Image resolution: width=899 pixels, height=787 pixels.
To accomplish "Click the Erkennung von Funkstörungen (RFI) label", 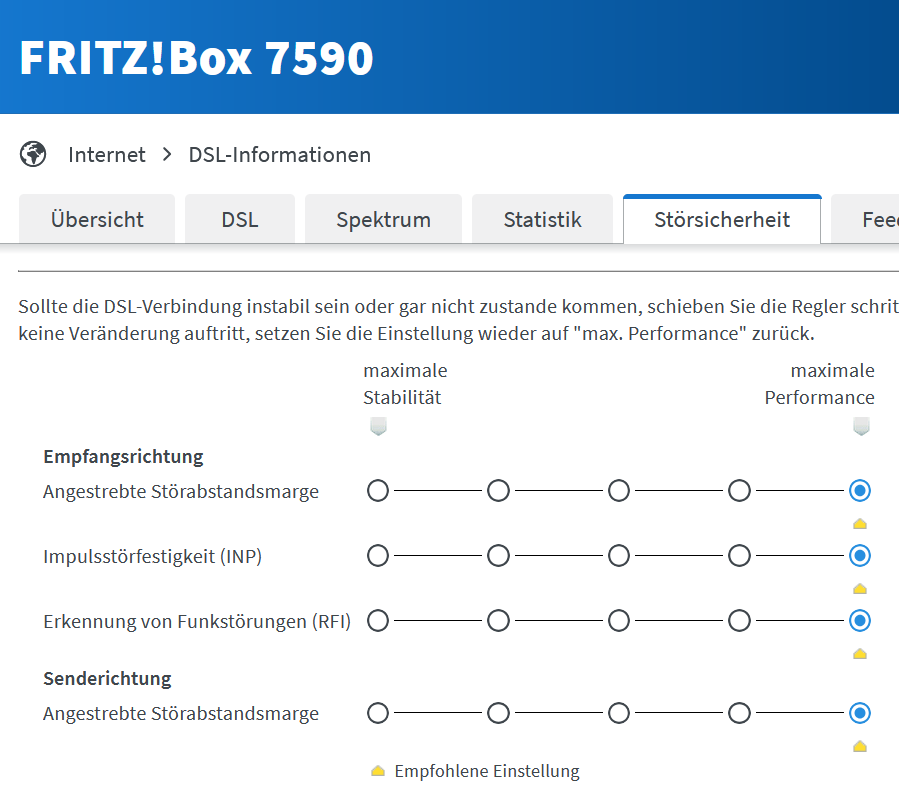I will [x=197, y=621].
